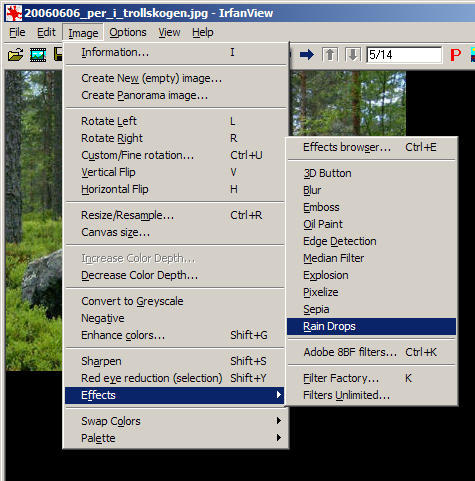Open Canvas size... dialog
This screenshot has height=481, width=475.
(x=176, y=232)
